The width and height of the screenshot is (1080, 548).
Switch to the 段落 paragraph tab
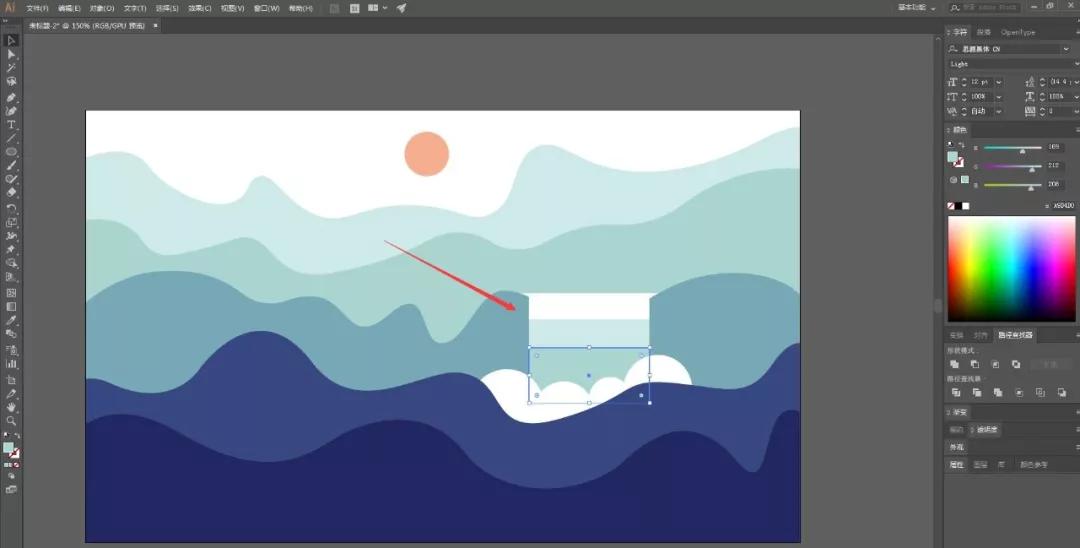(x=984, y=32)
